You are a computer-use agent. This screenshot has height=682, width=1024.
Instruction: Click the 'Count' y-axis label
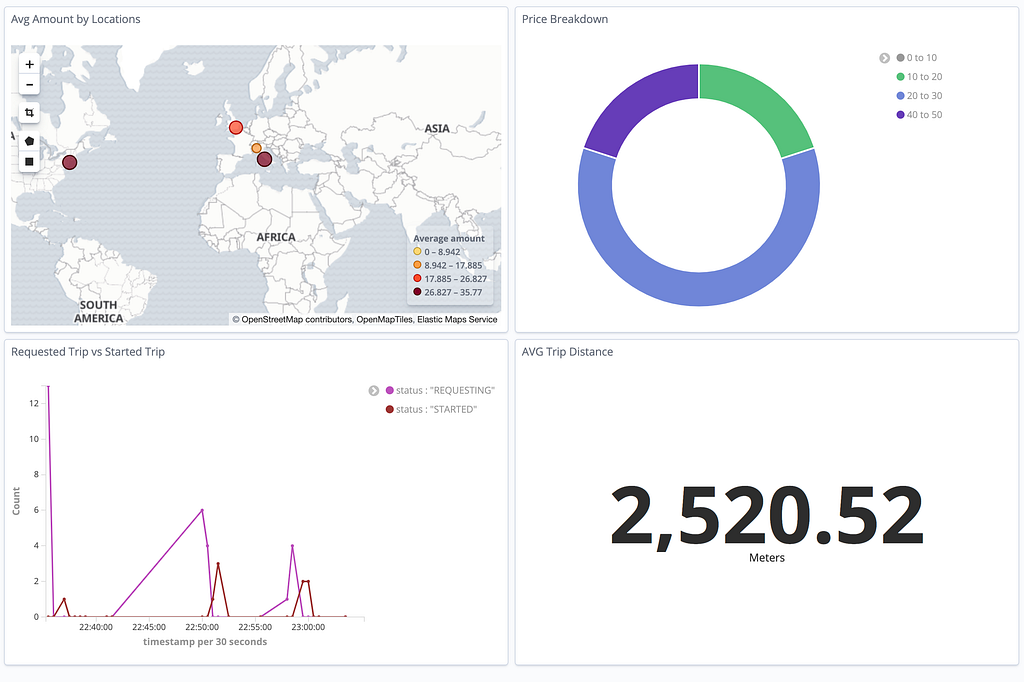pyautogui.click(x=16, y=501)
